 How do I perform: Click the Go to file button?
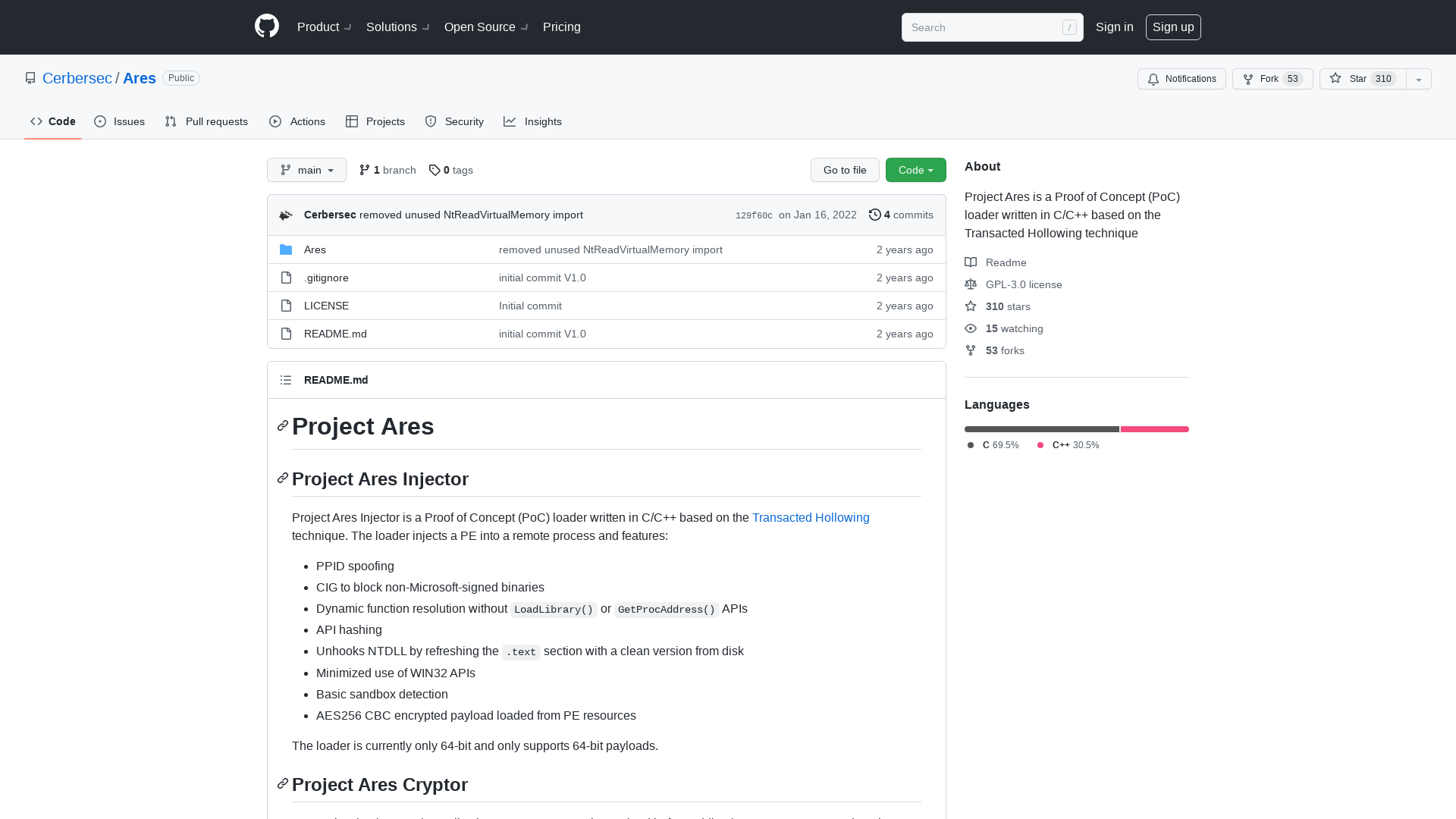tap(845, 170)
